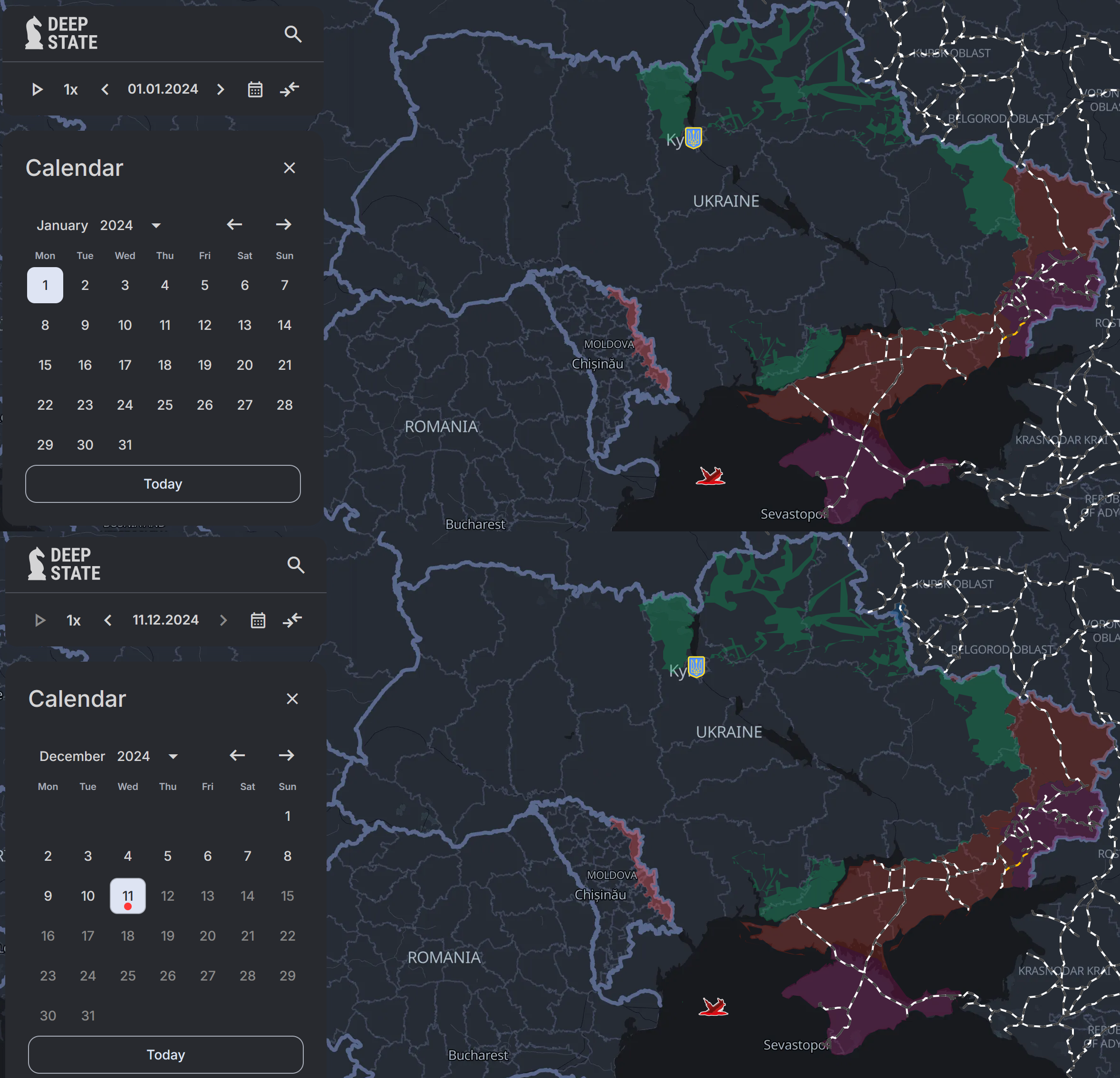The height and width of the screenshot is (1078, 1120).
Task: Click search icon in bottom DeepState panel
Action: 296,565
